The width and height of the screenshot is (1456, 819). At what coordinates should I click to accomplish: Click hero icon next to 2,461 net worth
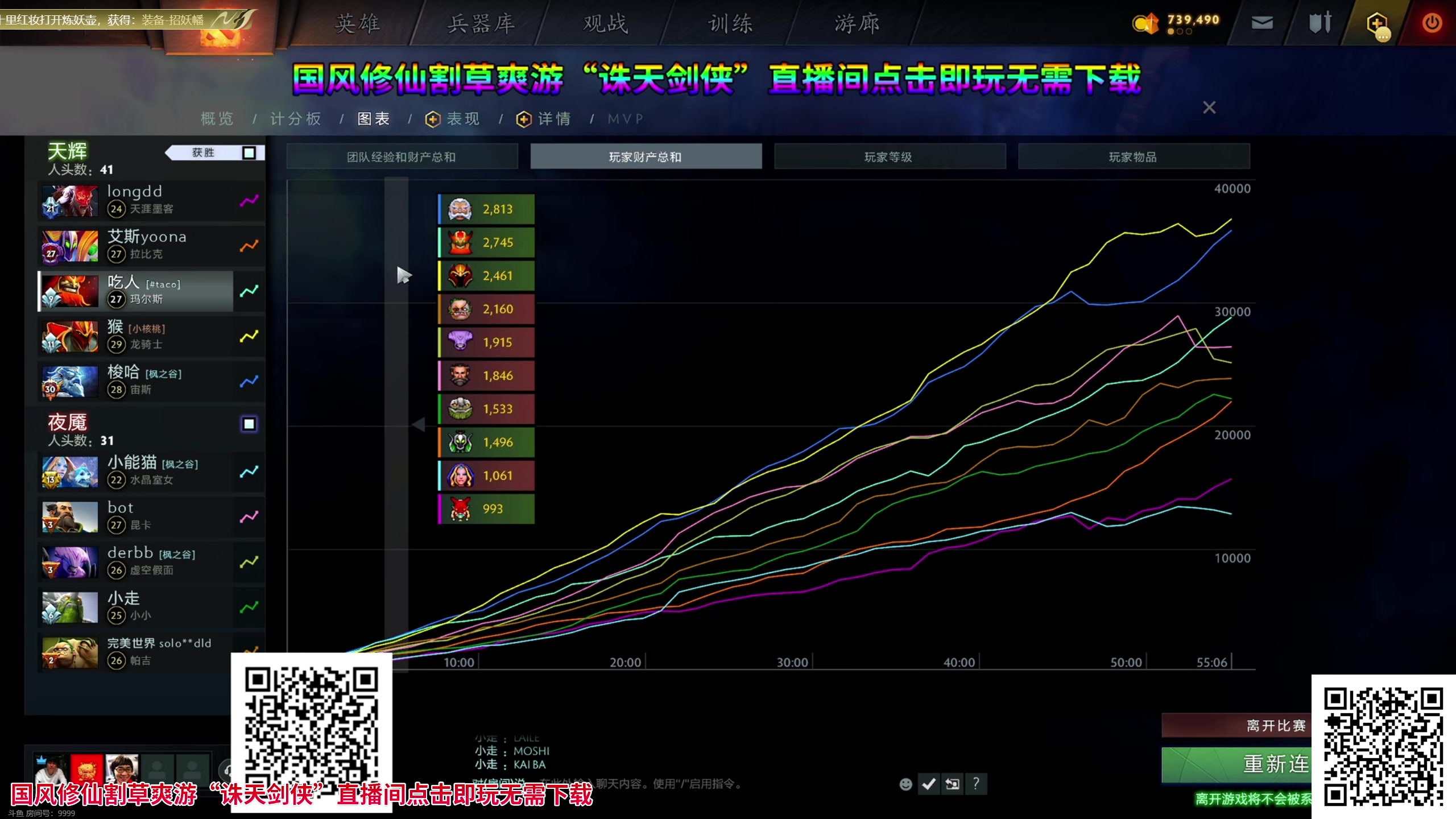pos(460,276)
